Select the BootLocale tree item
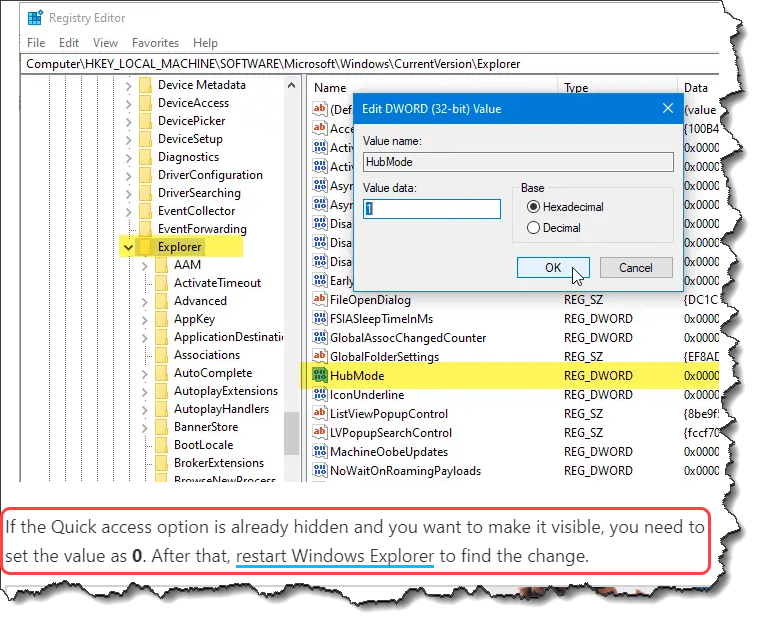The width and height of the screenshot is (780, 640). click(x=203, y=445)
